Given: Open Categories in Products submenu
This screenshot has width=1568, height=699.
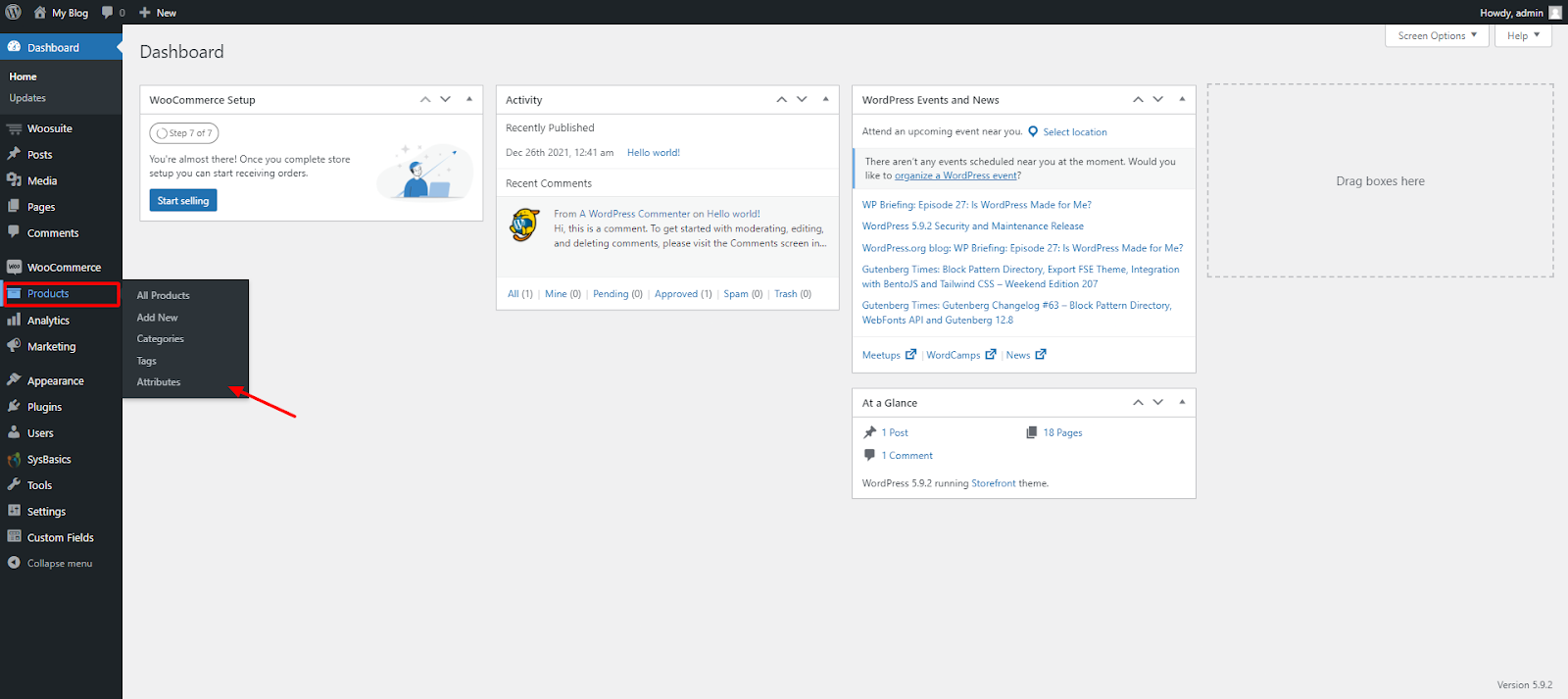Looking at the screenshot, I should tap(161, 339).
